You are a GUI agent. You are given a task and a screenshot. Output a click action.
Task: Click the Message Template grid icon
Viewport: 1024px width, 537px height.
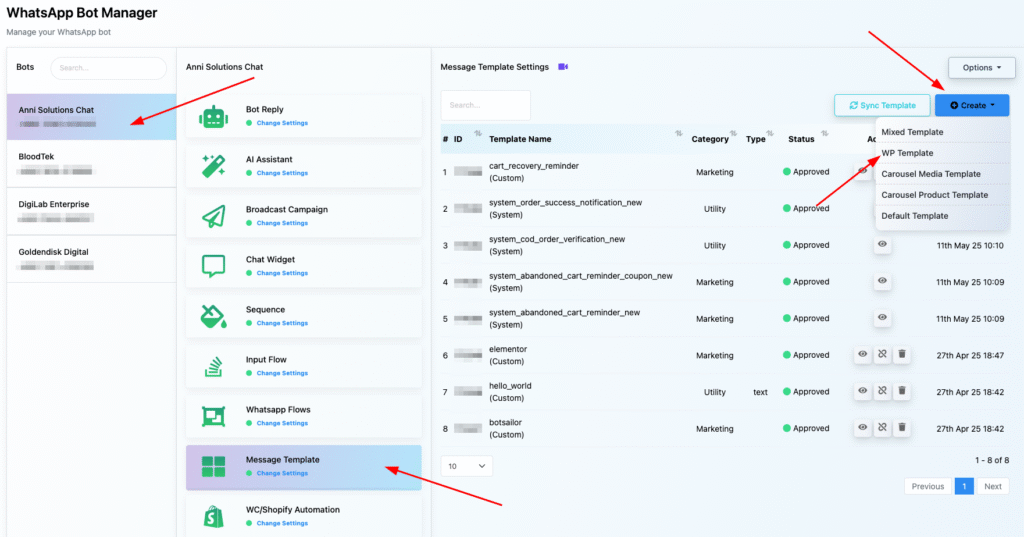pyautogui.click(x=214, y=466)
